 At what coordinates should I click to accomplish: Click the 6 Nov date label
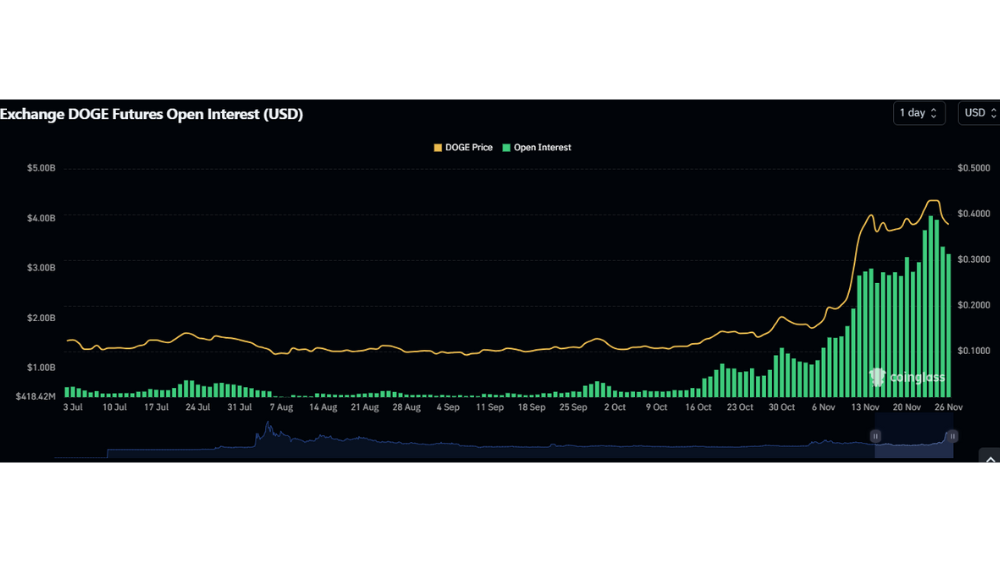point(823,407)
